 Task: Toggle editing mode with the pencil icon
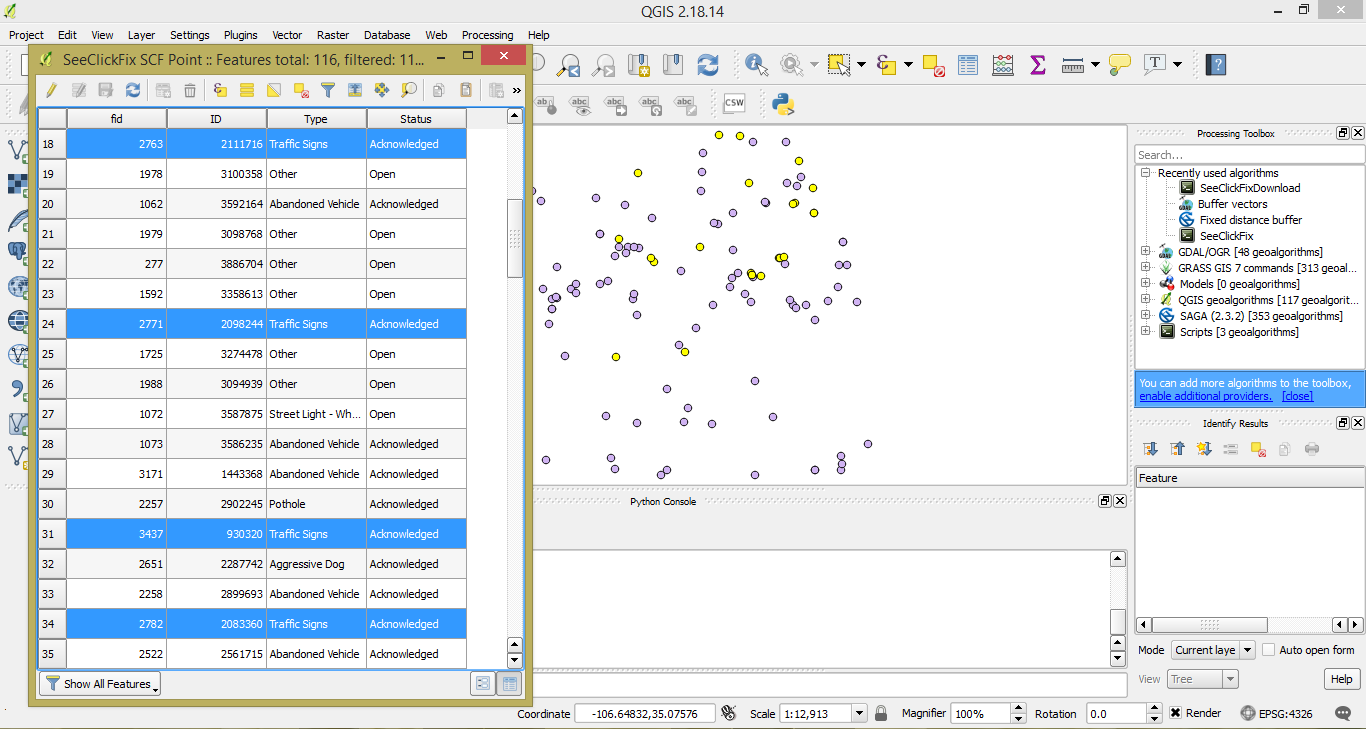pyautogui.click(x=51, y=90)
